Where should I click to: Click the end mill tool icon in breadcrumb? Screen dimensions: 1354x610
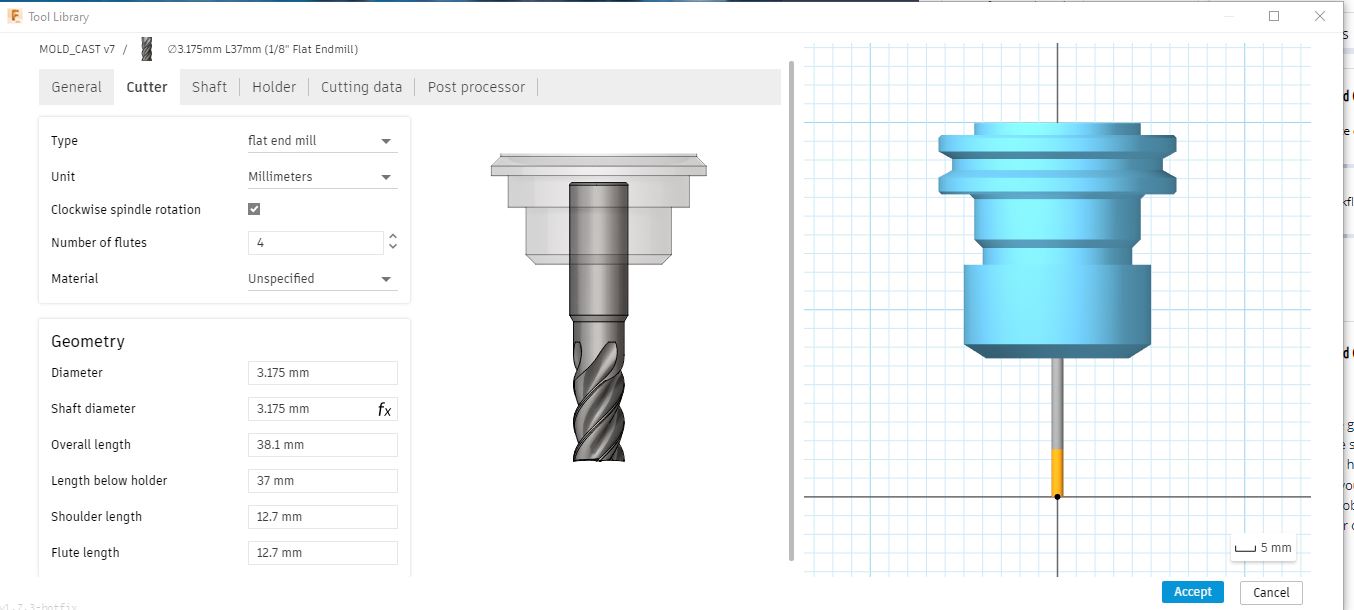point(146,49)
